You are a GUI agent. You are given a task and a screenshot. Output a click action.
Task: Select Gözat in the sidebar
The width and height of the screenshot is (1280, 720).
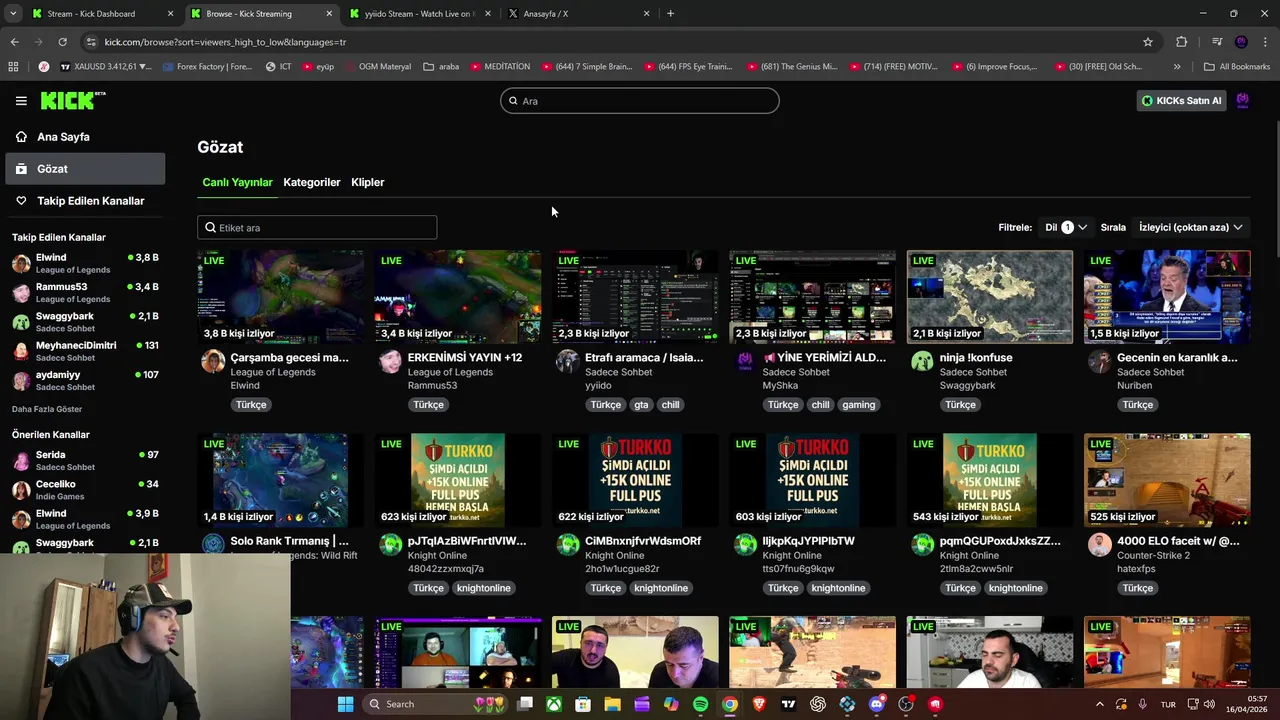click(85, 169)
